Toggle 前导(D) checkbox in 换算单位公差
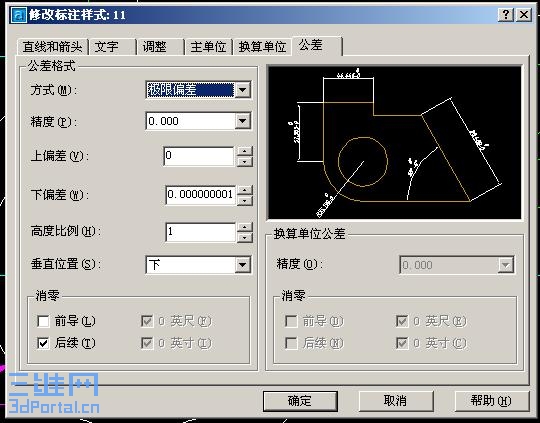The image size is (540, 423). tap(291, 321)
